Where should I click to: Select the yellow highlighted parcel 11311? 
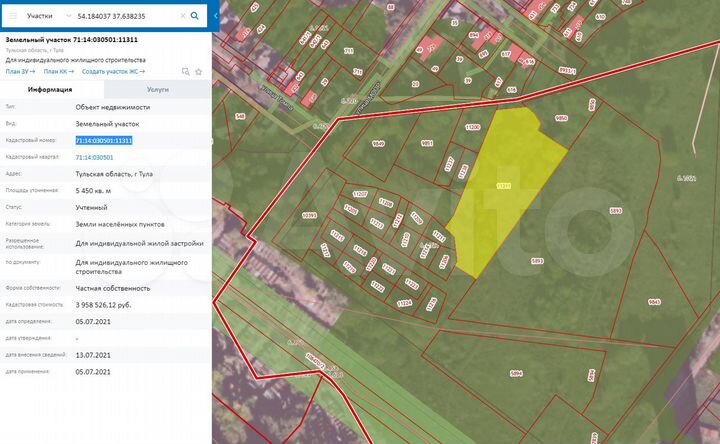pos(504,186)
